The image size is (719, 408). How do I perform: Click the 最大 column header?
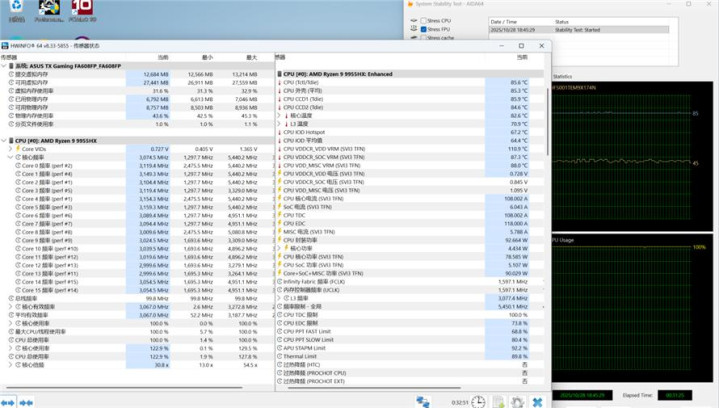pos(251,57)
